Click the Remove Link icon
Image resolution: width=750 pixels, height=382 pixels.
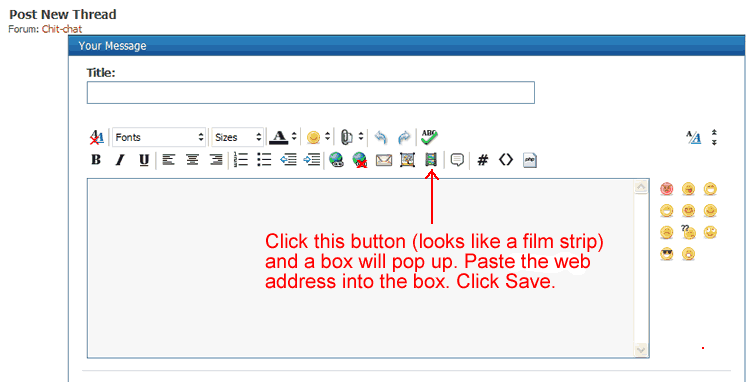point(360,160)
